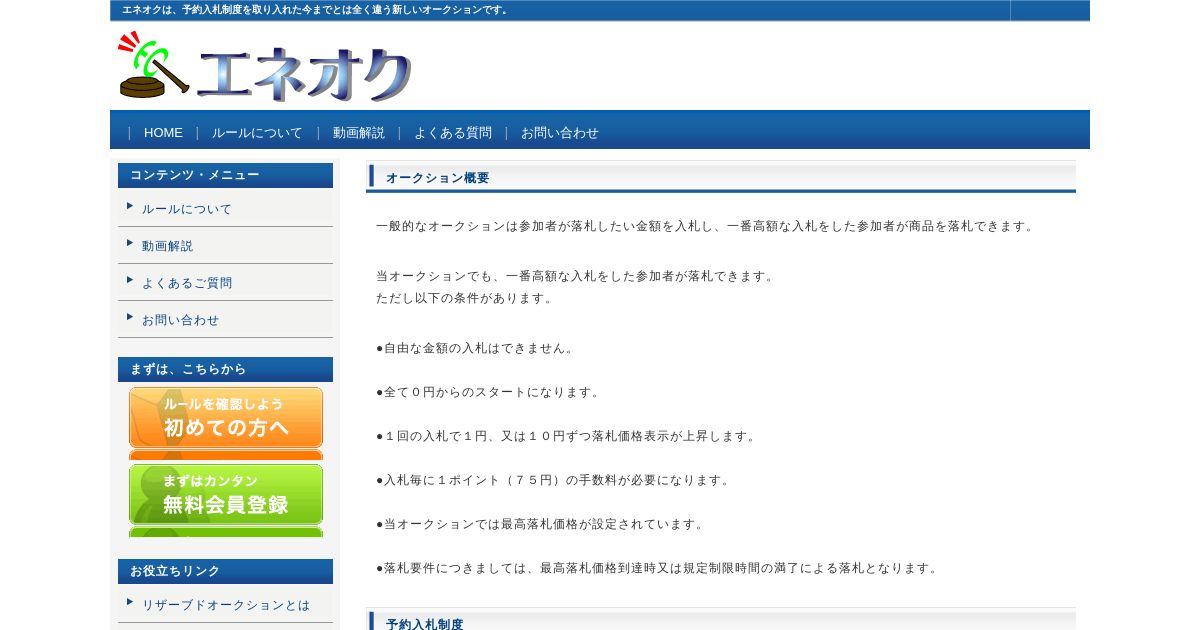Image resolution: width=1200 pixels, height=630 pixels.
Task: Click arrow bullet beside sidebar 動画解説
Action: [x=130, y=242]
